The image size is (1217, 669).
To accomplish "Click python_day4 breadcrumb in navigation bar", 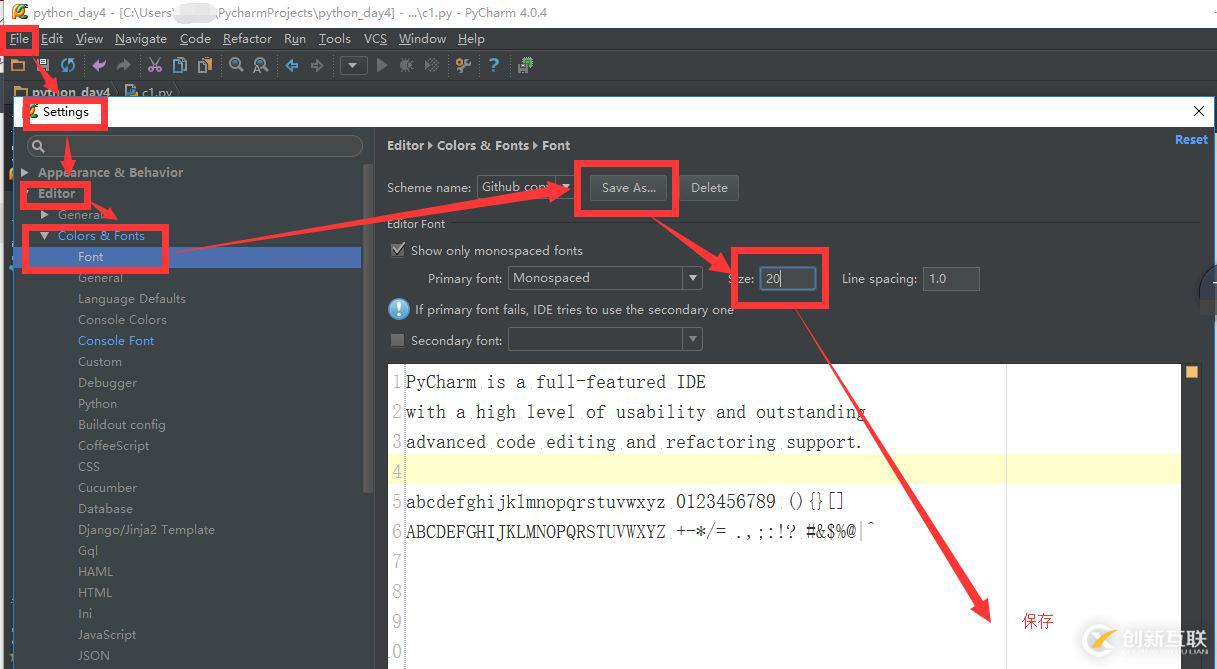I will (x=62, y=92).
